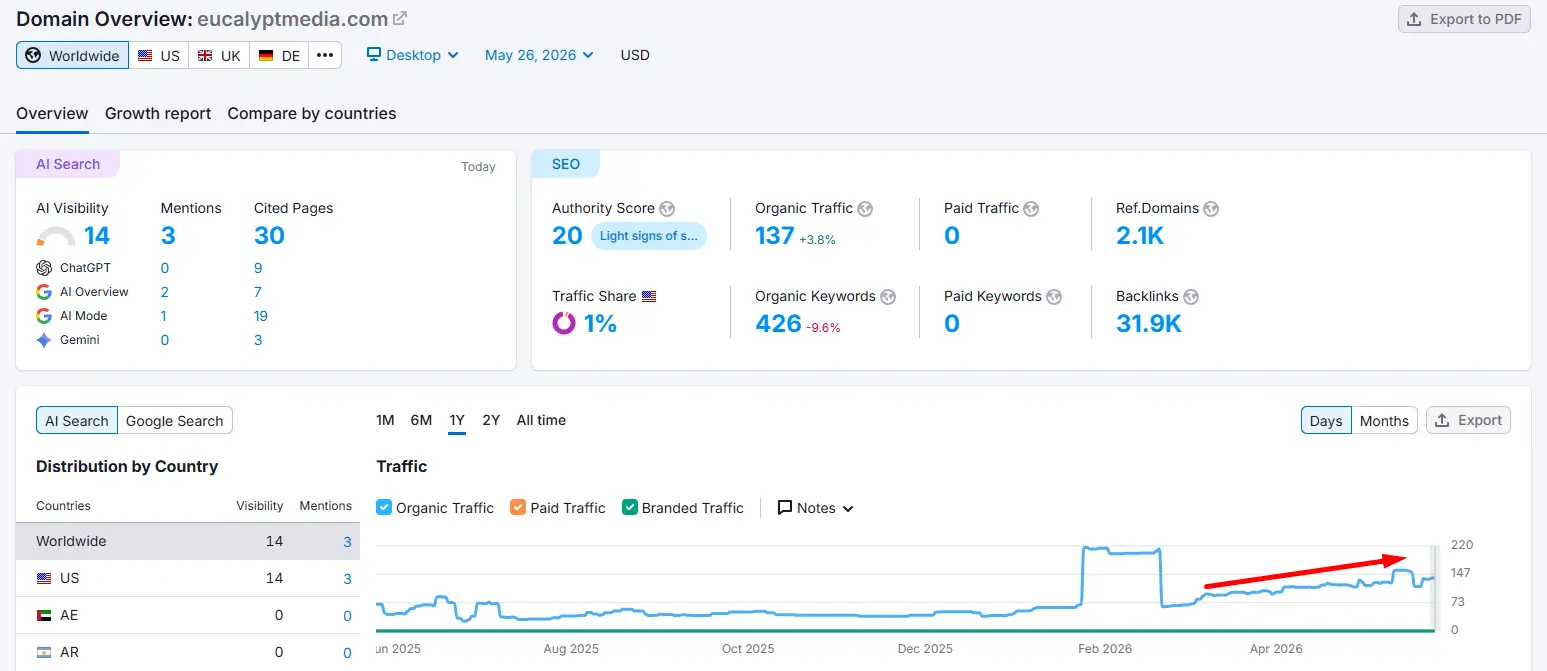This screenshot has height=671, width=1547.
Task: Click globe icon beside Paid Traffic
Action: click(x=1031, y=209)
